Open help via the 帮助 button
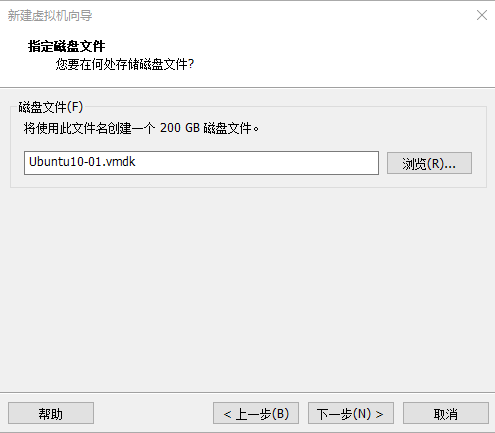Screen dimensions: 495x433 51,413
